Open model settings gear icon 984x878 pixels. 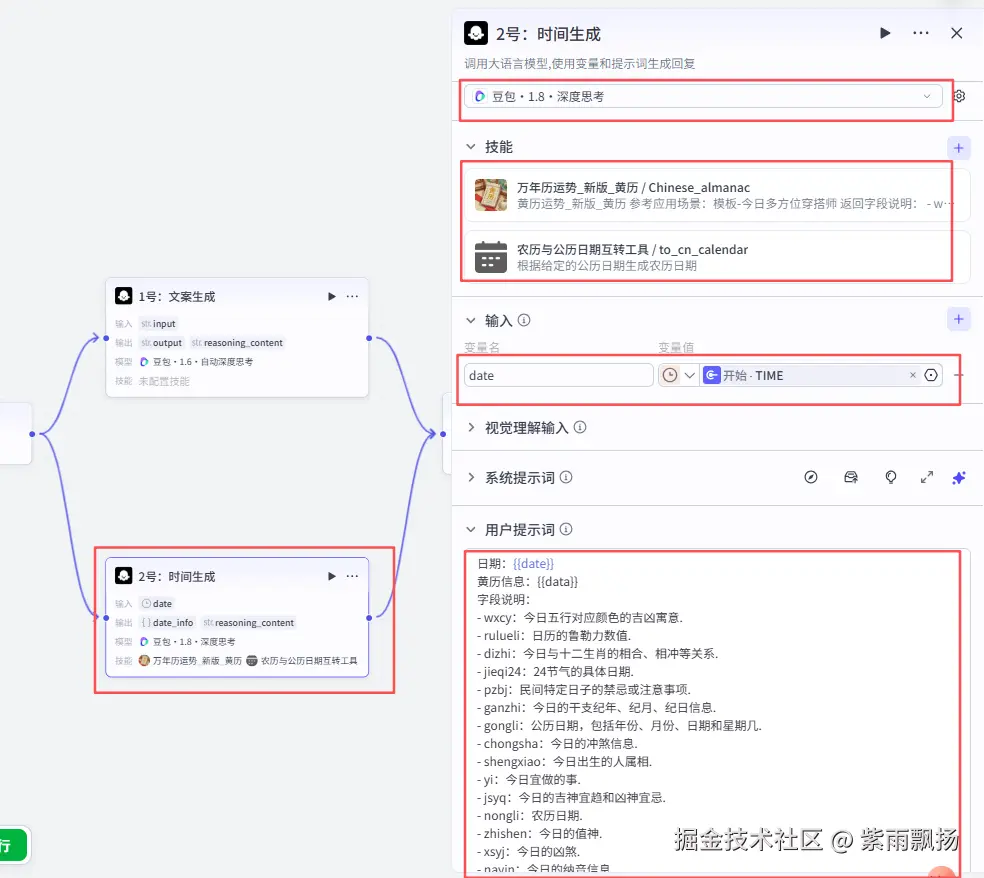click(x=959, y=97)
